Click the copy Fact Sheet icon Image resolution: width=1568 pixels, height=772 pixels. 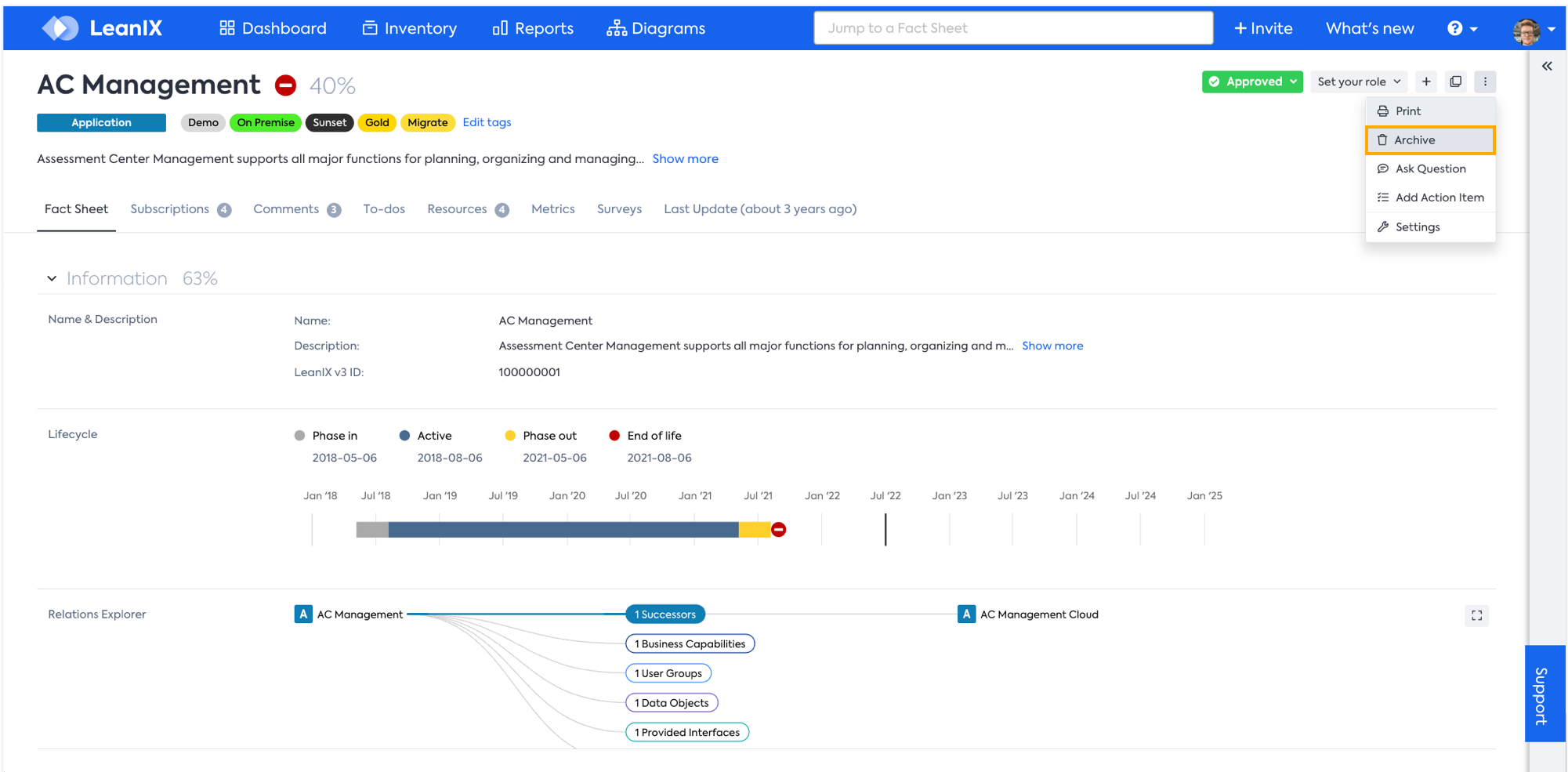[x=1456, y=82]
